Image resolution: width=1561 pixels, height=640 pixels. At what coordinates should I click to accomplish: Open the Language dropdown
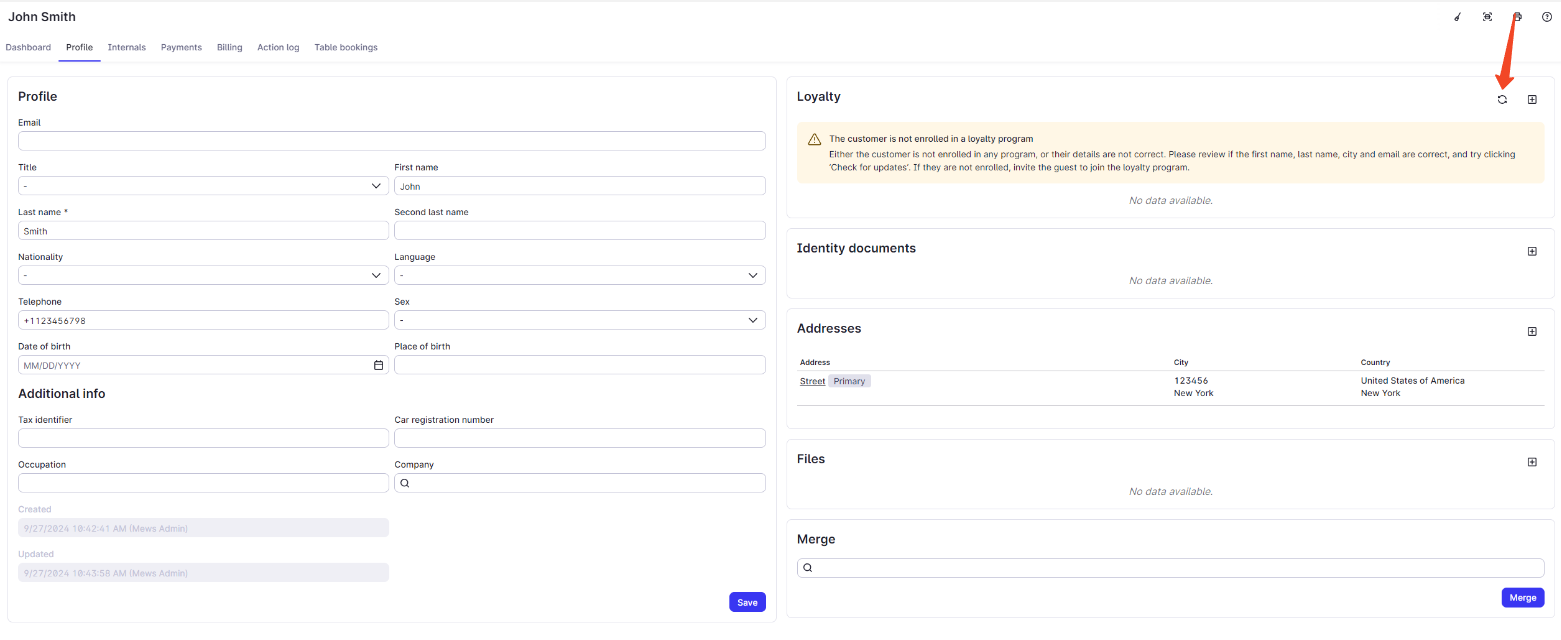click(580, 275)
